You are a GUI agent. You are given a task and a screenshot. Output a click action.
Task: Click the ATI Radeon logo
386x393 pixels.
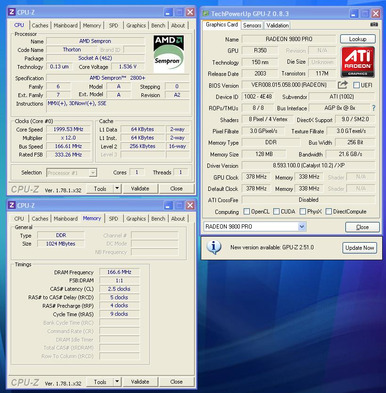pyautogui.click(x=358, y=62)
